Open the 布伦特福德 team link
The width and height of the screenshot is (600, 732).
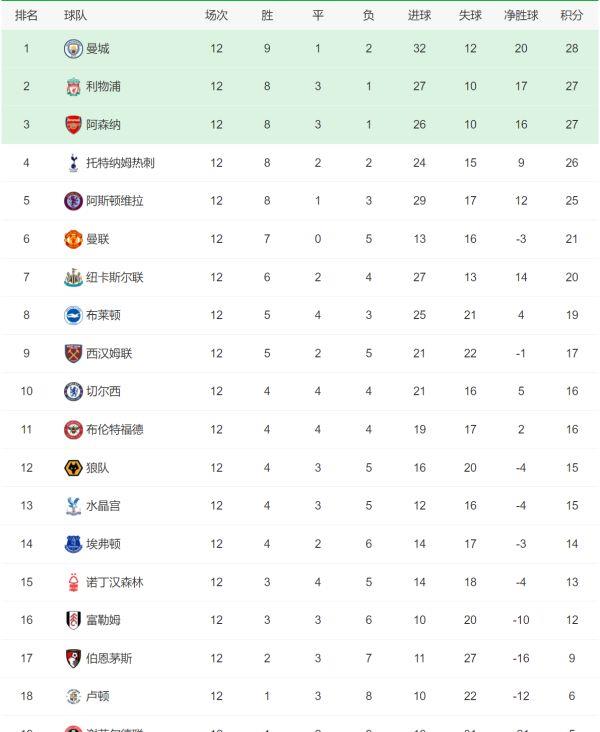(x=114, y=430)
